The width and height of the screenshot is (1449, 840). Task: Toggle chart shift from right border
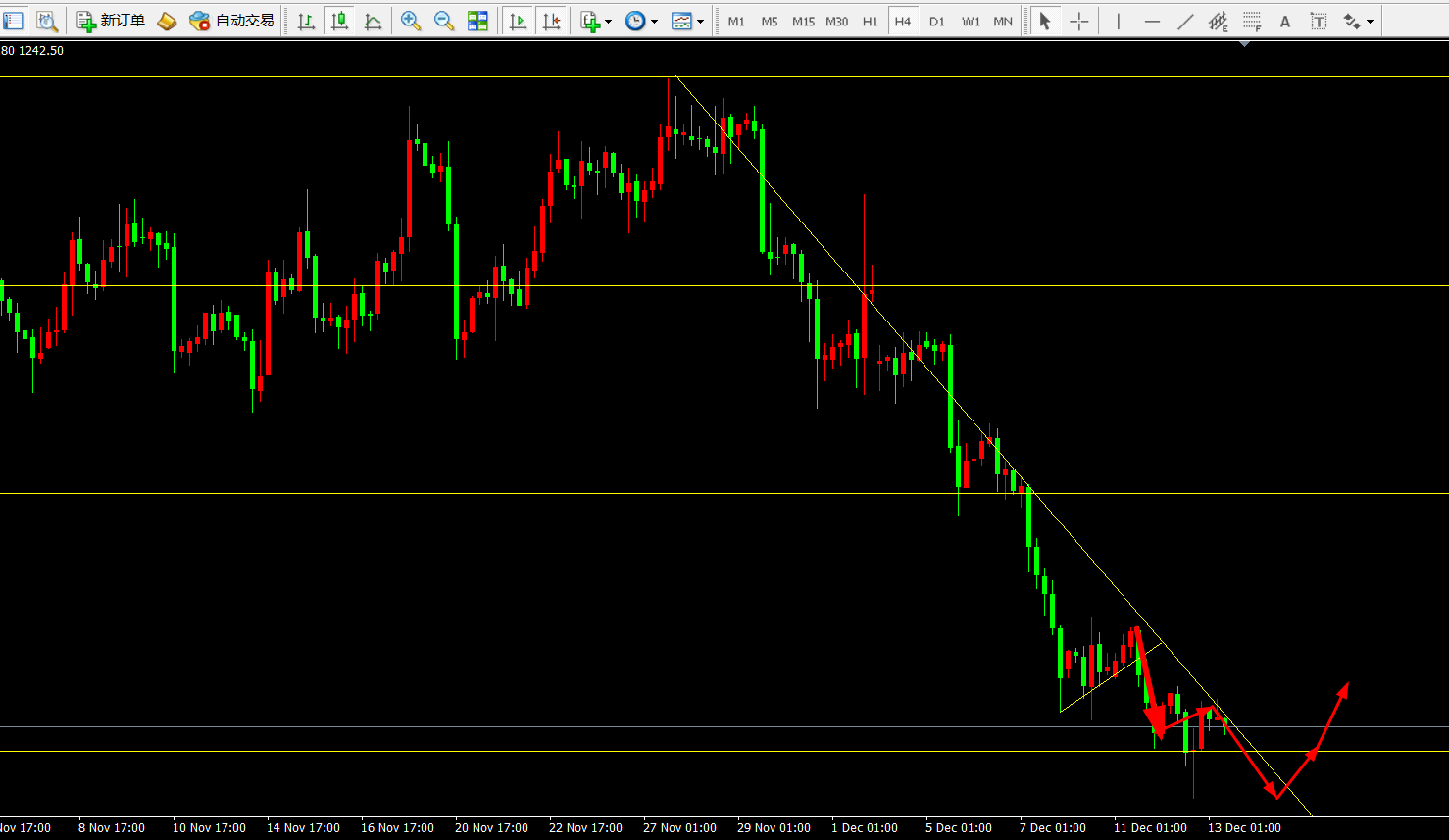(x=552, y=21)
